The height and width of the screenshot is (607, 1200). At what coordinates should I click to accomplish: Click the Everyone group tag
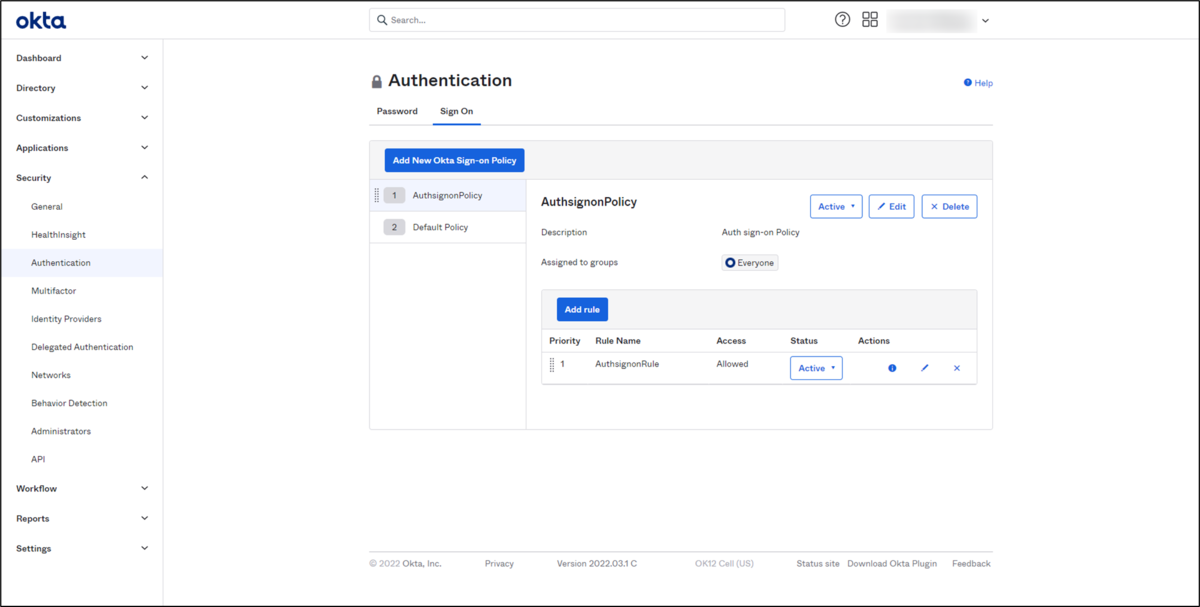750,263
